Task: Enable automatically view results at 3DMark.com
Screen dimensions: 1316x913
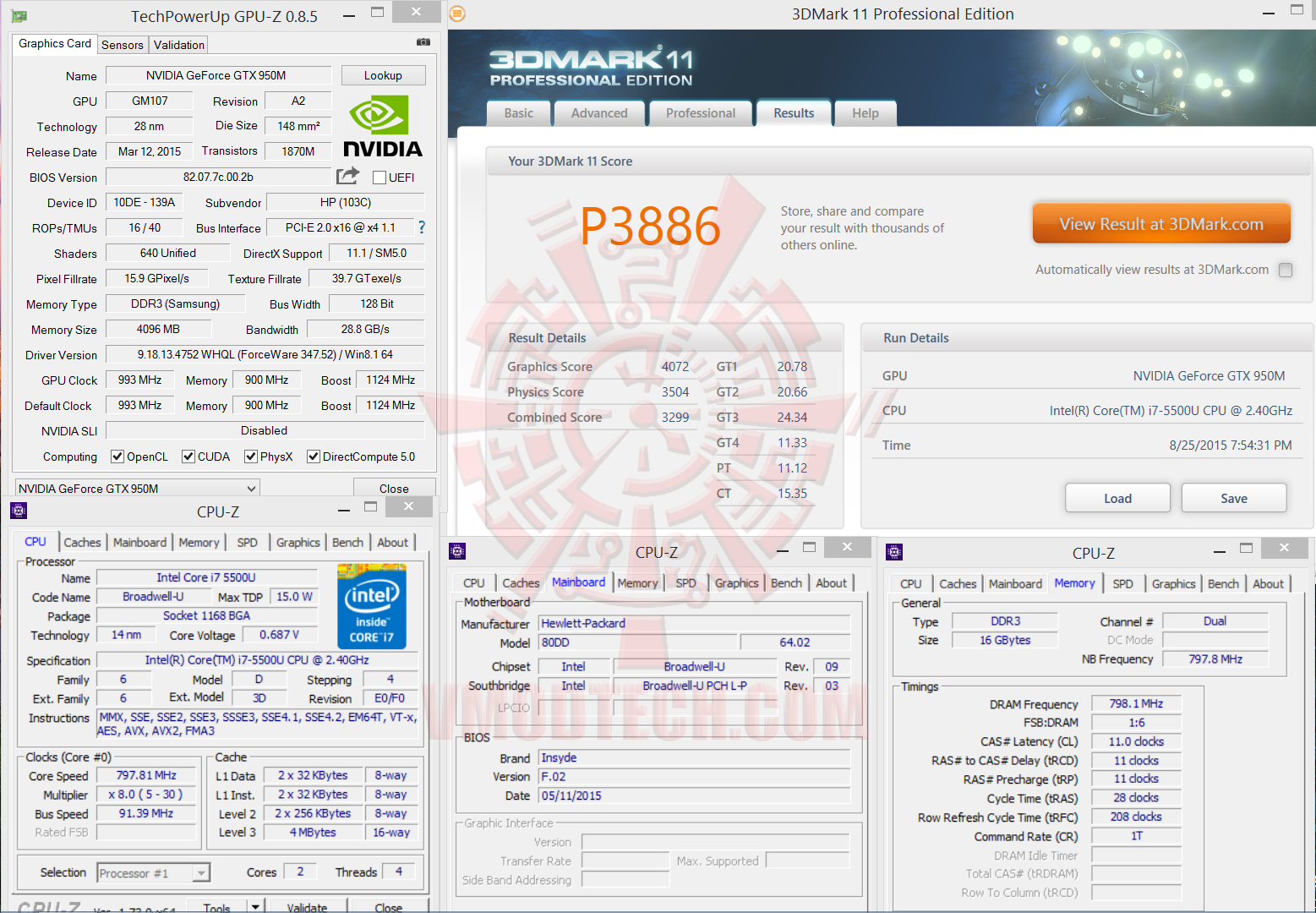Action: 1286,270
